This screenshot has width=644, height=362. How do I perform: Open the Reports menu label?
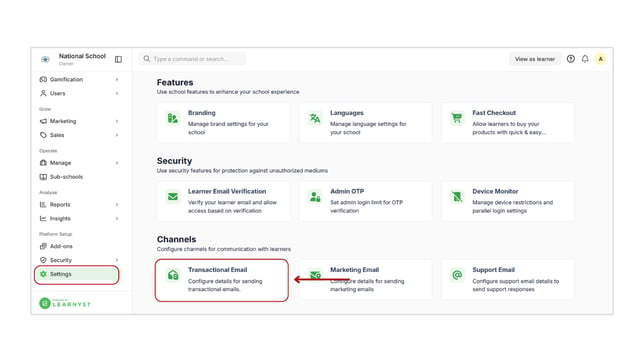pos(60,205)
